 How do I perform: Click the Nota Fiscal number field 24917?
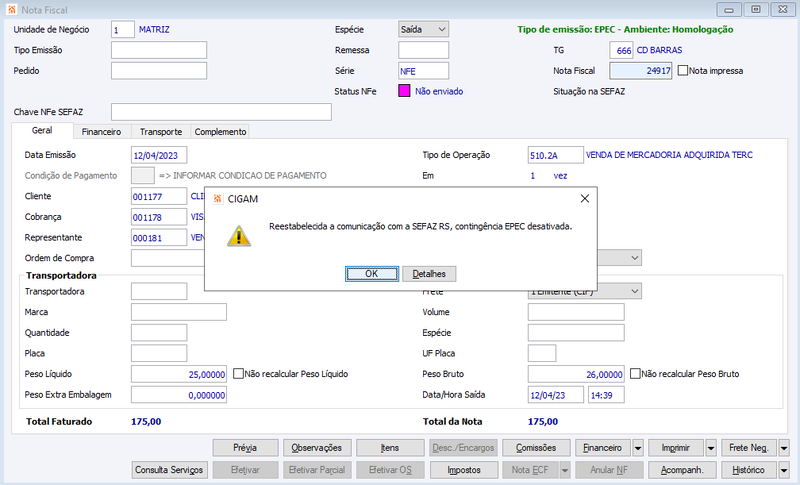click(641, 71)
